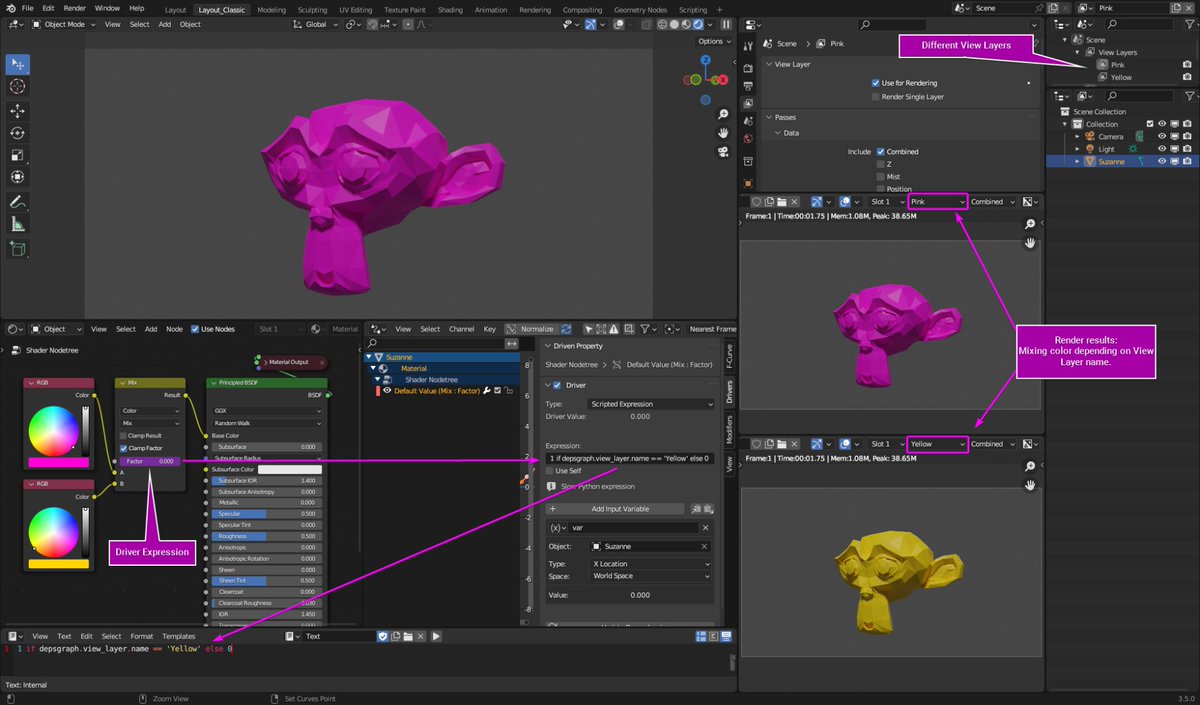Select the Scale tool

[17, 155]
